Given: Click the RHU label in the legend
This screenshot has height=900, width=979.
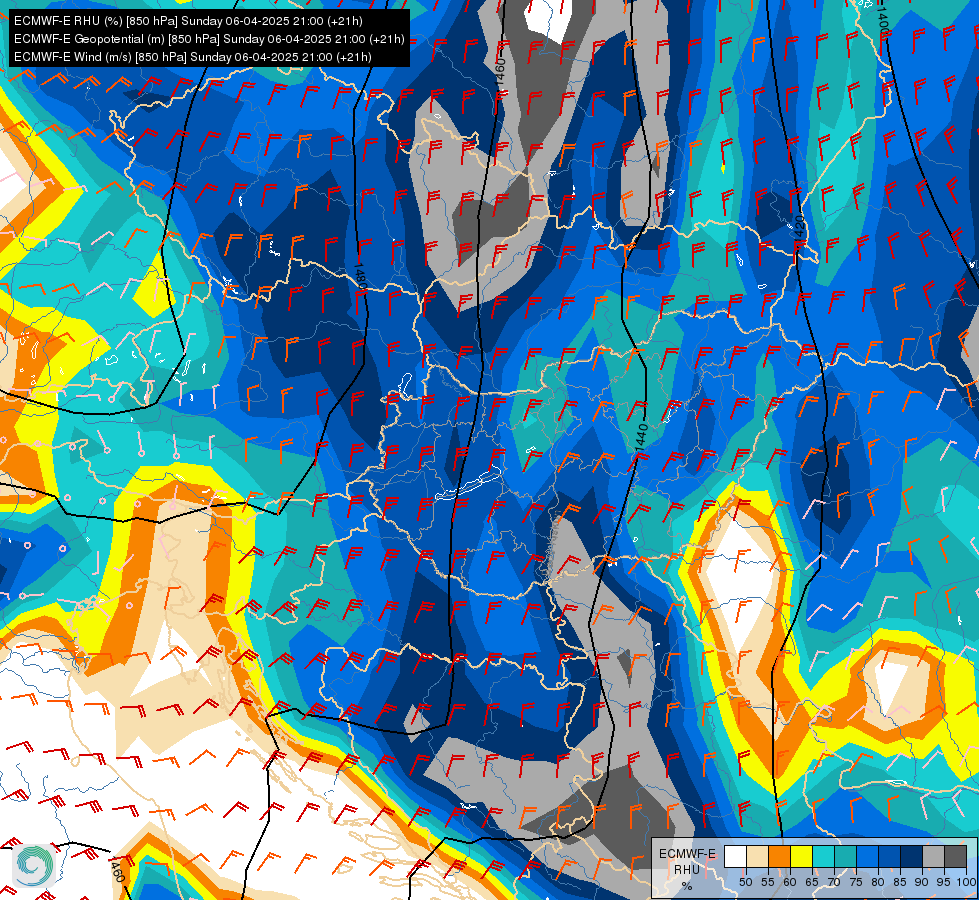Looking at the screenshot, I should click(687, 869).
